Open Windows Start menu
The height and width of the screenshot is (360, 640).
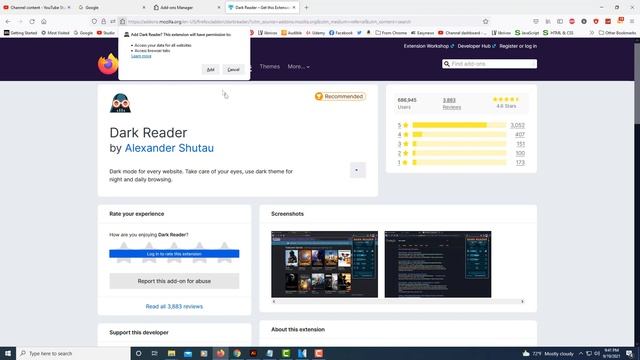(x=8, y=353)
